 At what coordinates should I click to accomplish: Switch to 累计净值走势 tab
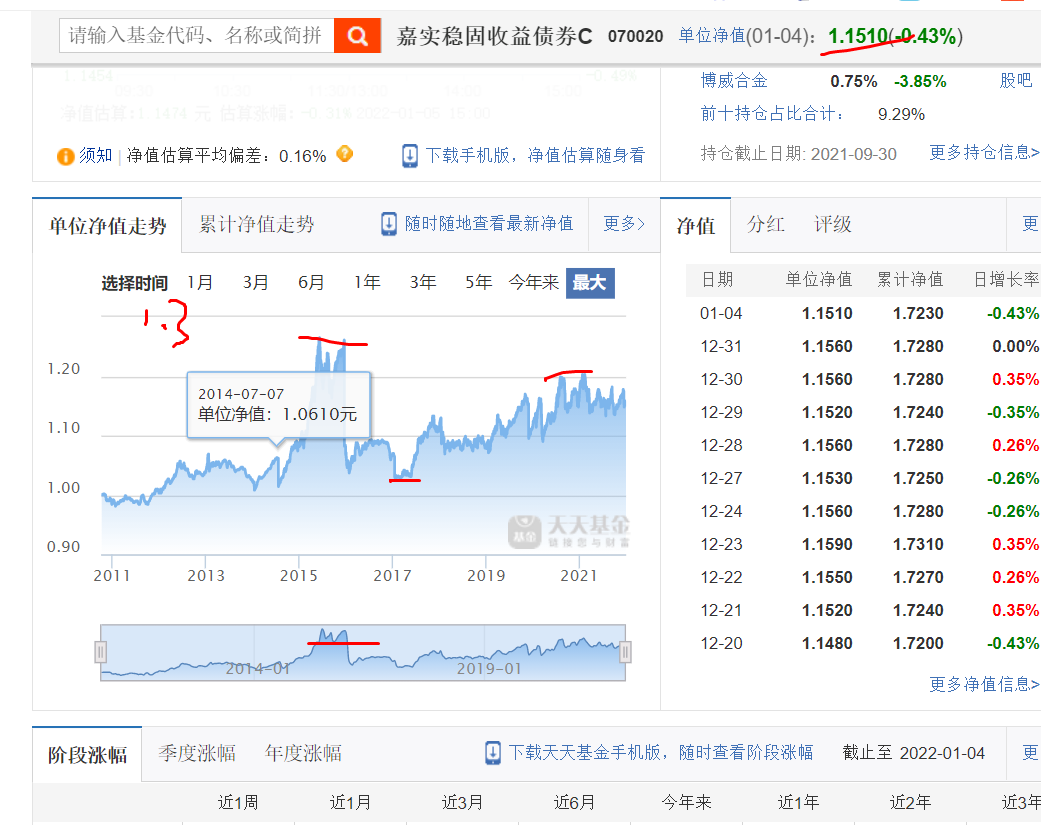(256, 224)
